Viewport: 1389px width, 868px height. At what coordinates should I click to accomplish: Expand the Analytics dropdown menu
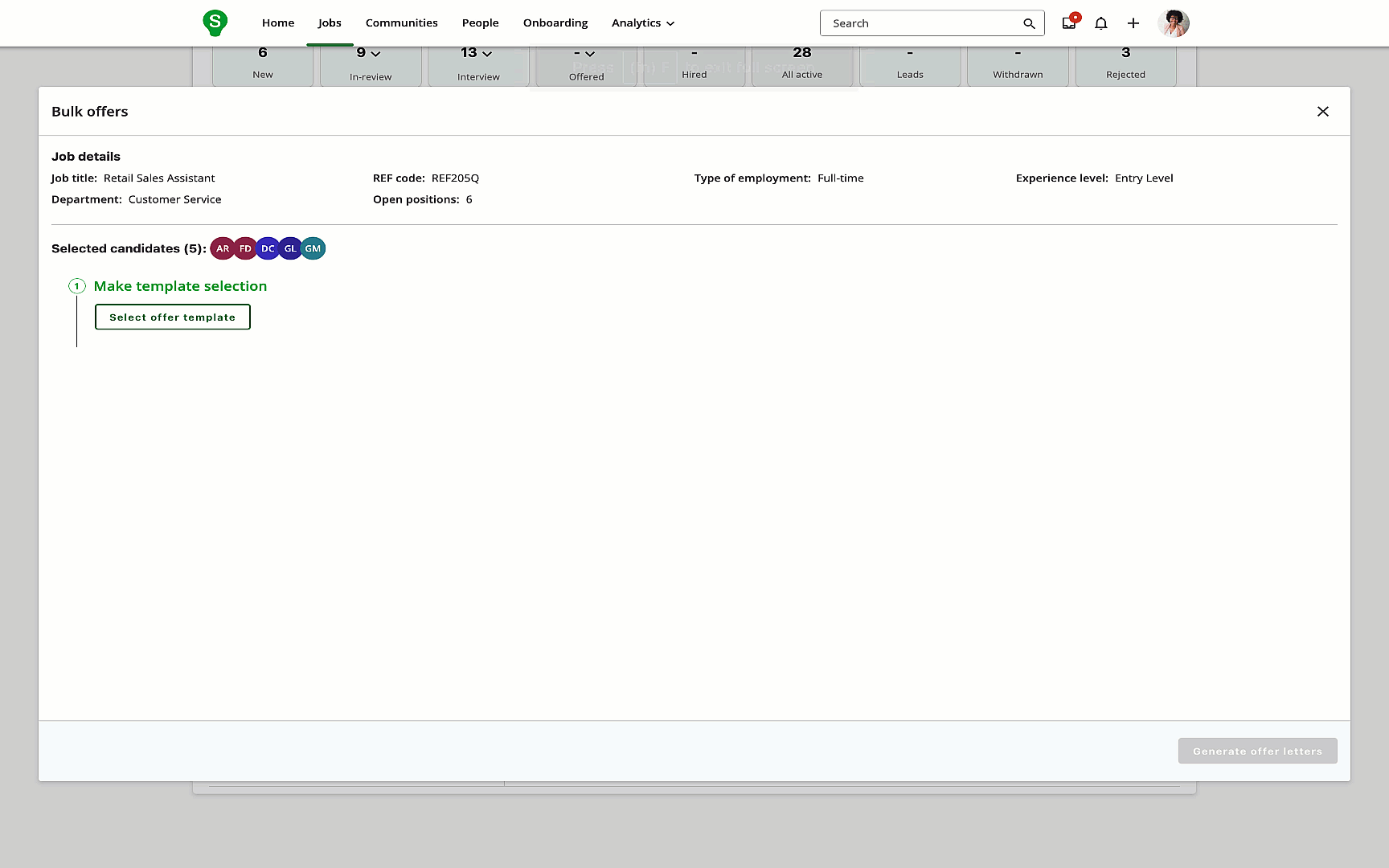click(x=643, y=23)
